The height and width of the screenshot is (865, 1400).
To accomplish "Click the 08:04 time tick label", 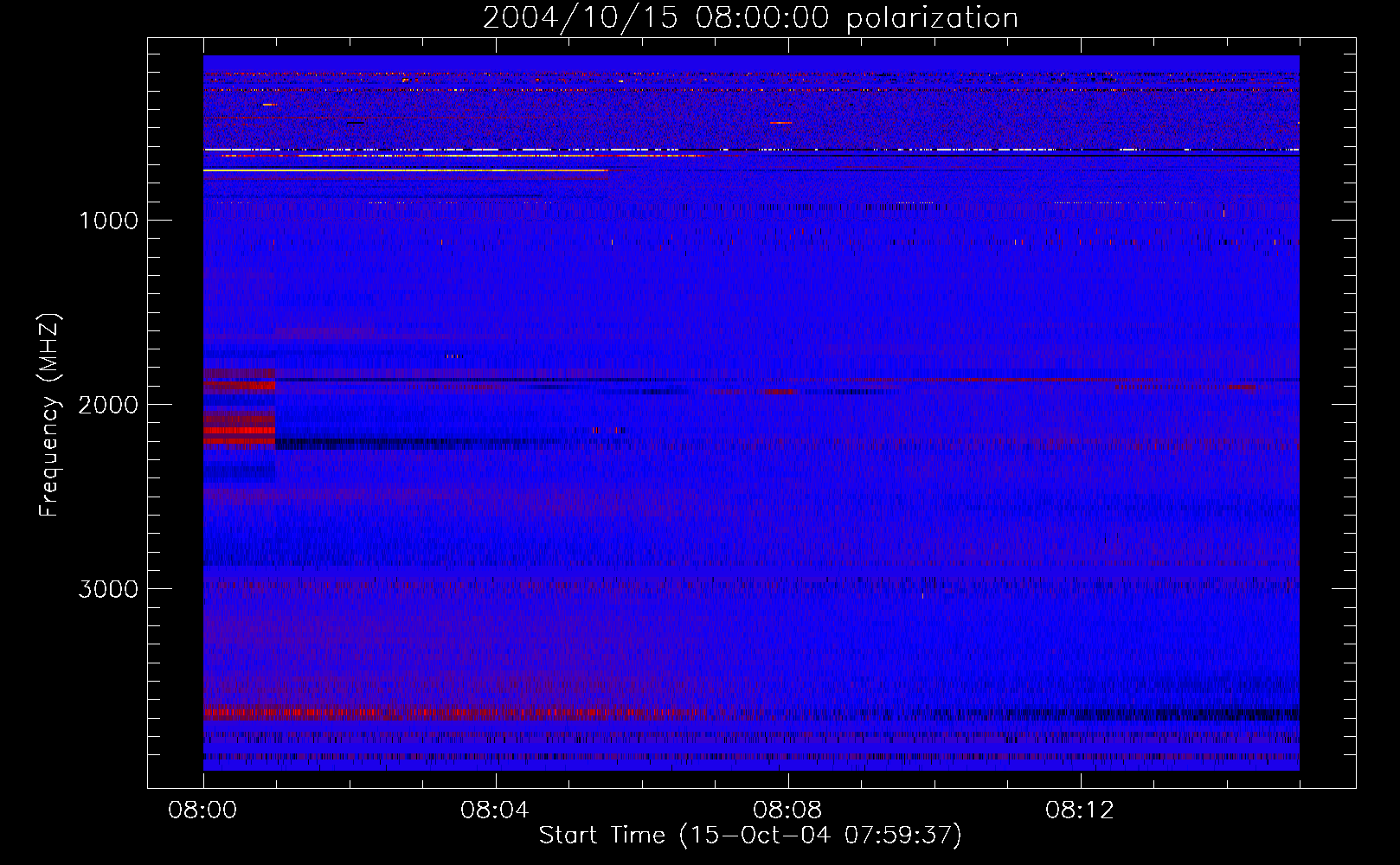I will [495, 811].
